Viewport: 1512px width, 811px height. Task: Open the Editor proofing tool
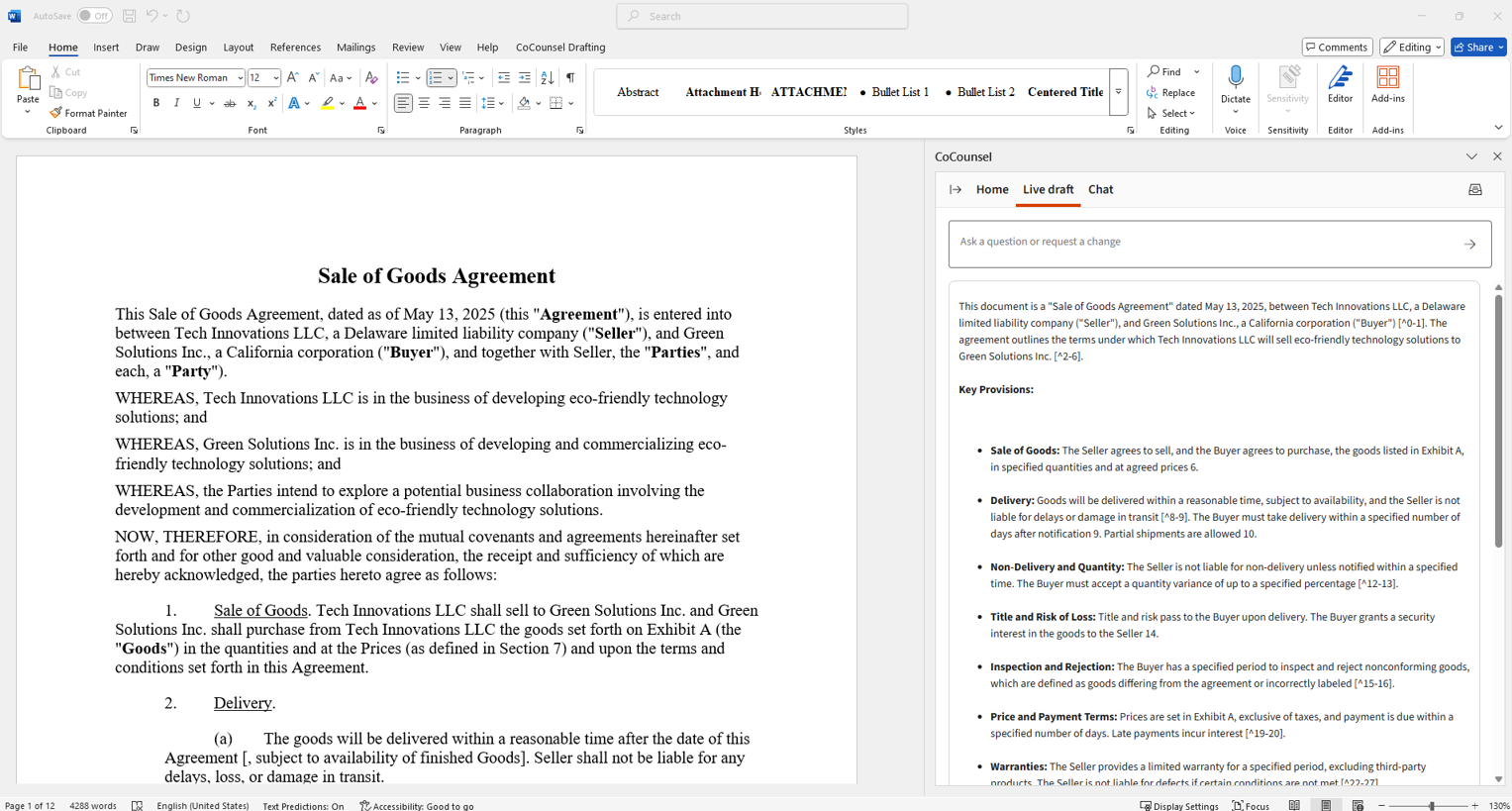coord(1340,84)
